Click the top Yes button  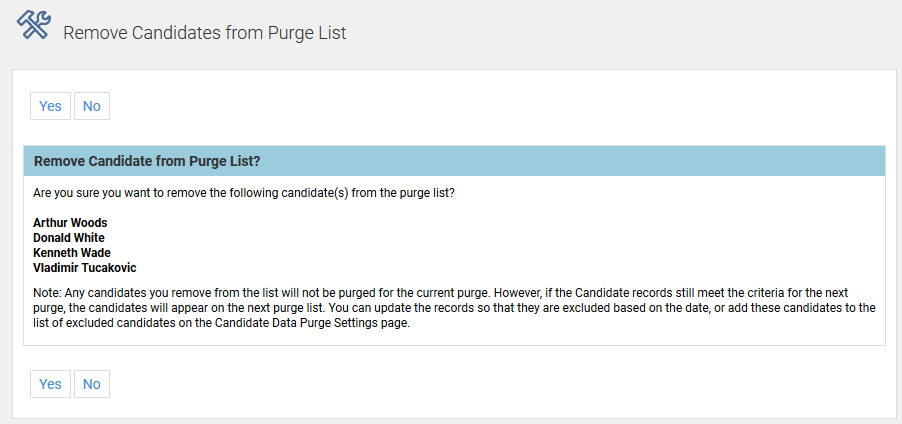50,106
